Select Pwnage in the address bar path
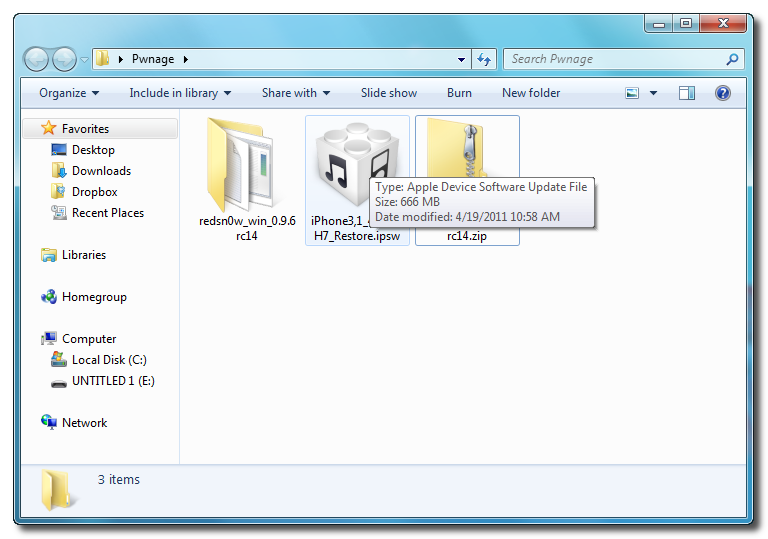Viewport: 768px width, 539px height. pyautogui.click(x=153, y=59)
